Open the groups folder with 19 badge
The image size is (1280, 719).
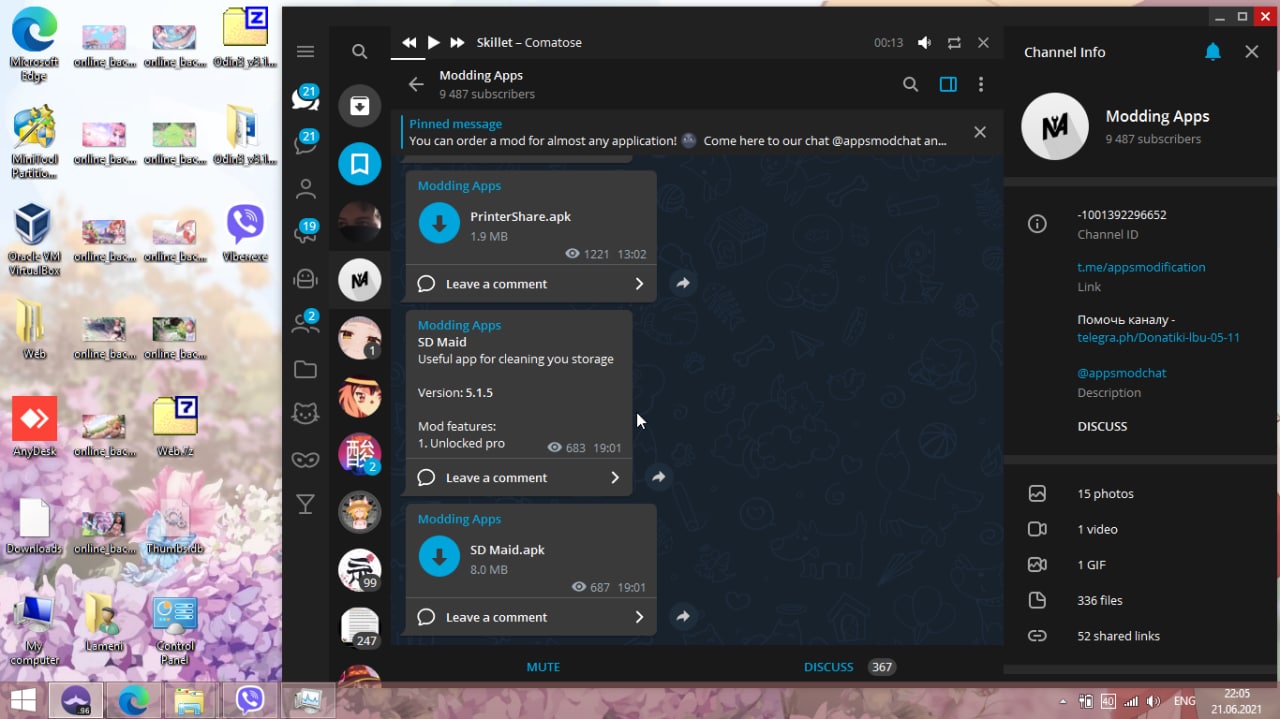305,233
